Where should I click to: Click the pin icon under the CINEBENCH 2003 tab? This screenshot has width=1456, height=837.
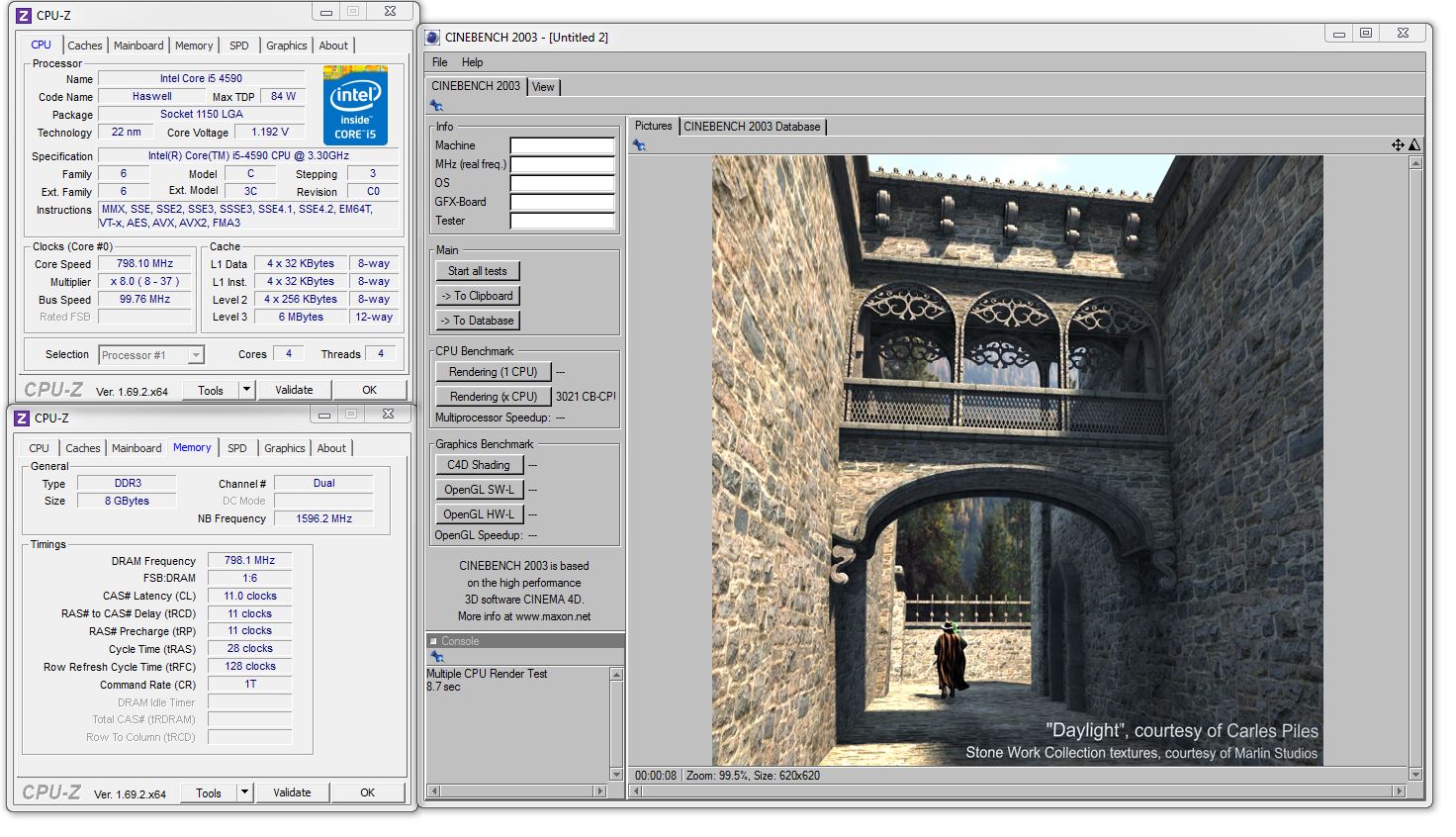[436, 106]
